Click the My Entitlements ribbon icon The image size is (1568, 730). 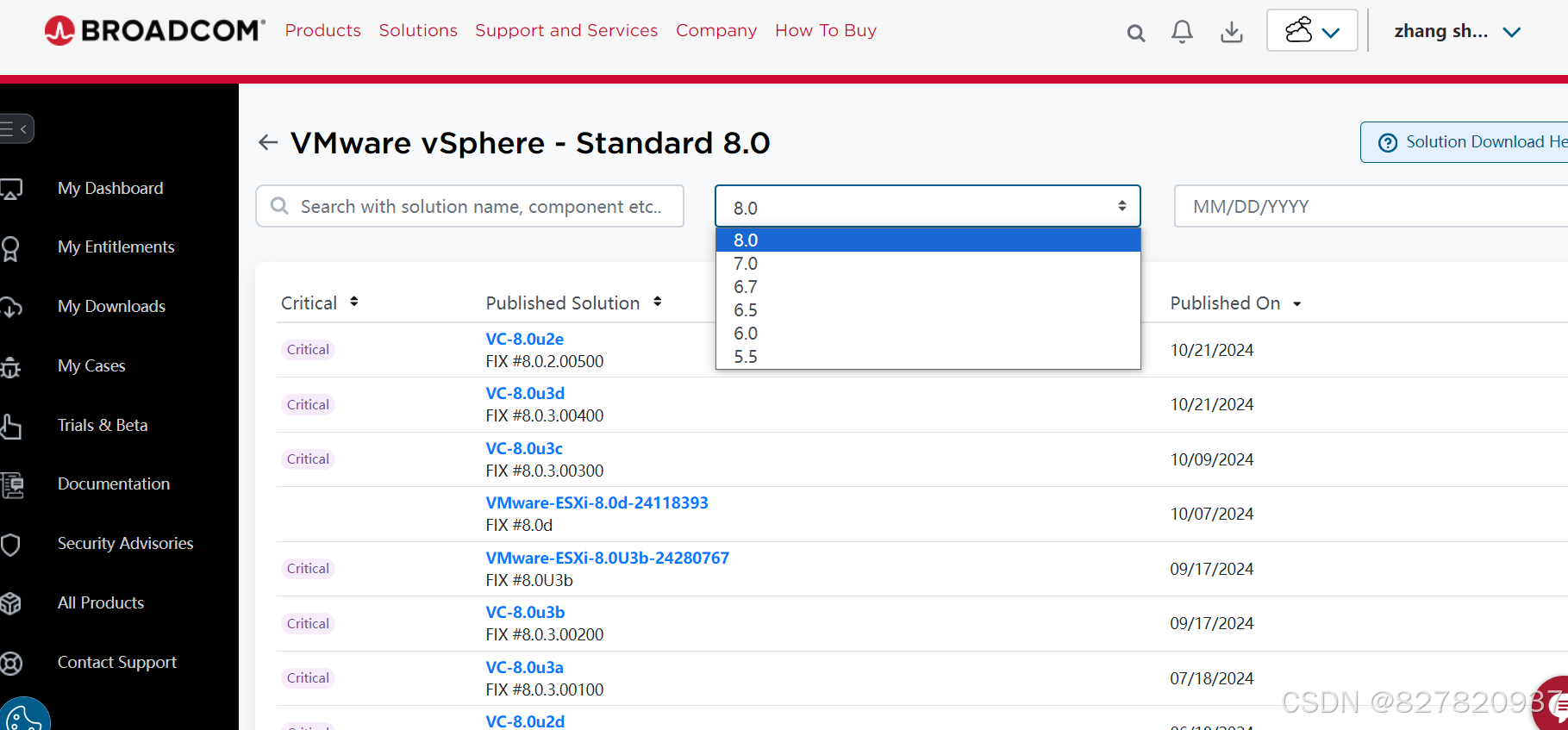(10, 248)
